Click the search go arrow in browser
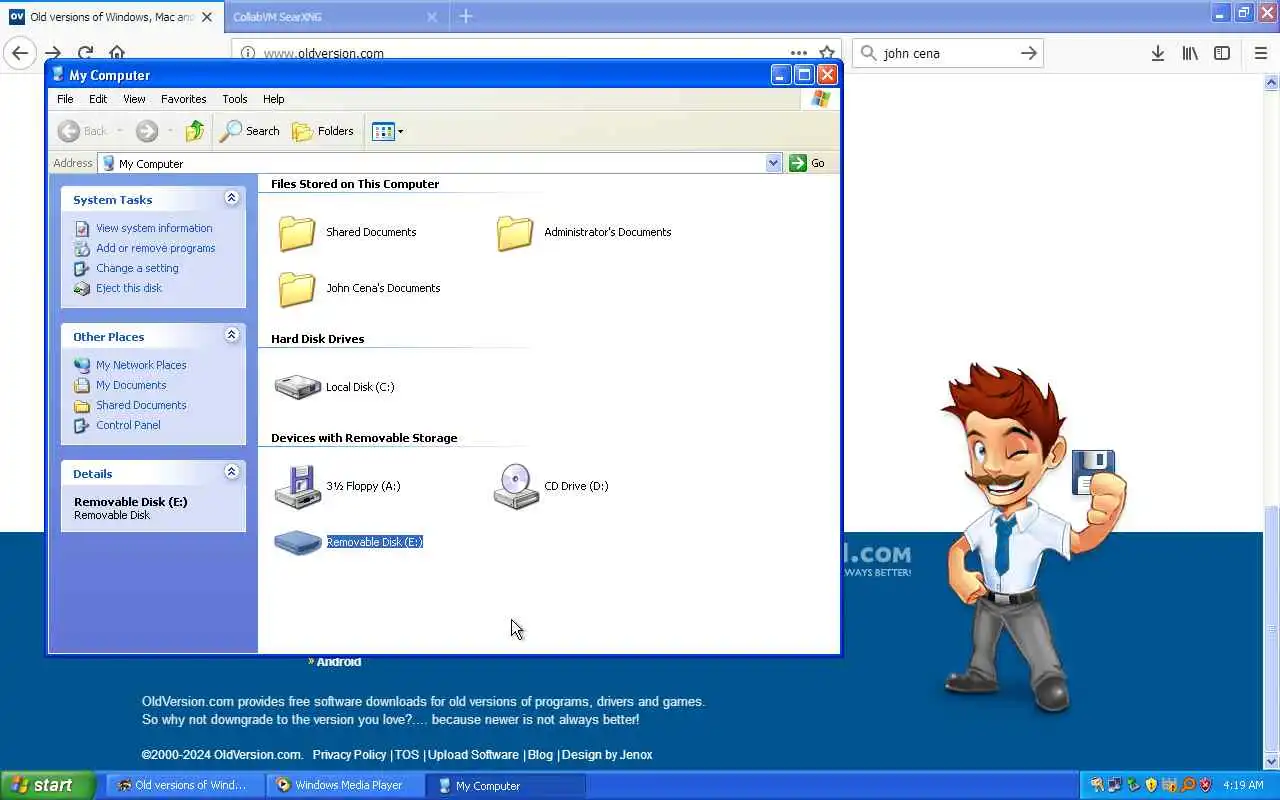The height and width of the screenshot is (800, 1280). (1028, 53)
